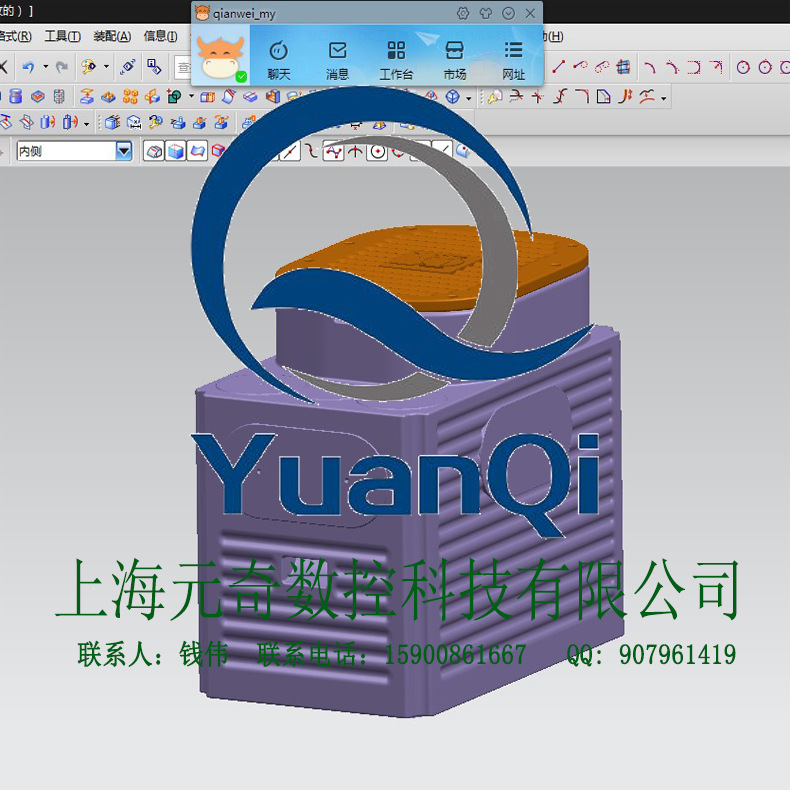Open 消息 messages in the qianwei_my widget
The height and width of the screenshot is (790, 790).
tap(337, 61)
